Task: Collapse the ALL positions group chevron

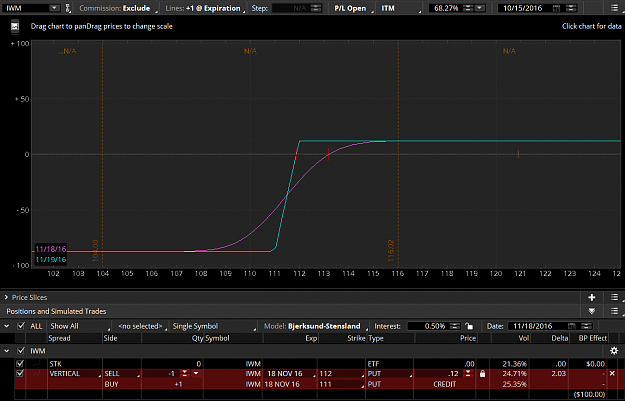Action: point(6,326)
